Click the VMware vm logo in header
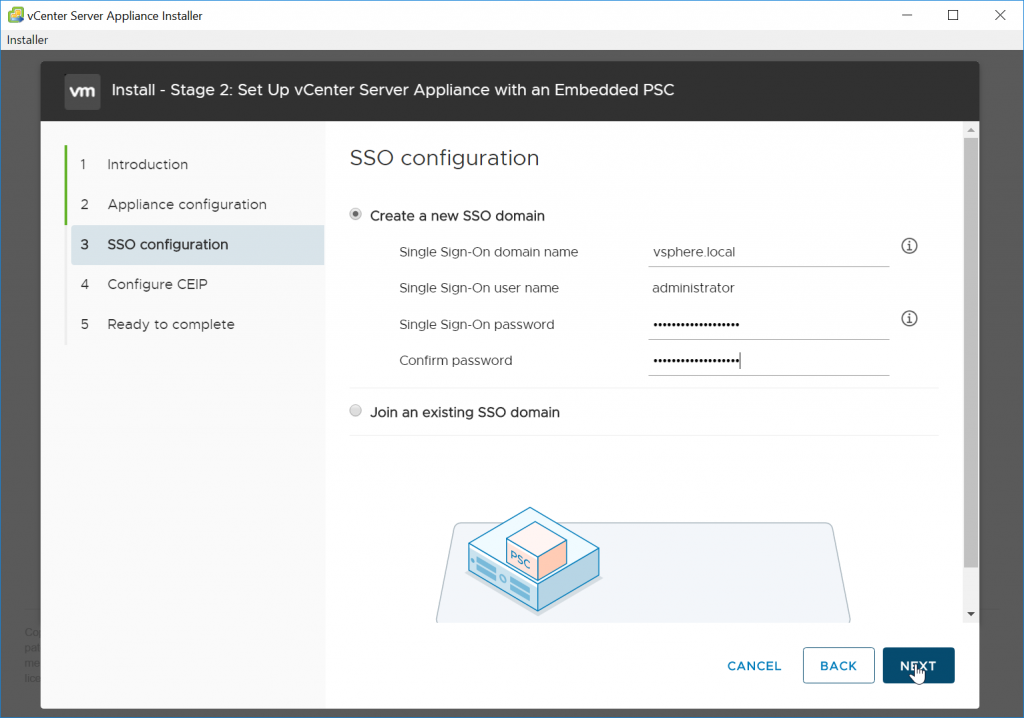 (82, 91)
